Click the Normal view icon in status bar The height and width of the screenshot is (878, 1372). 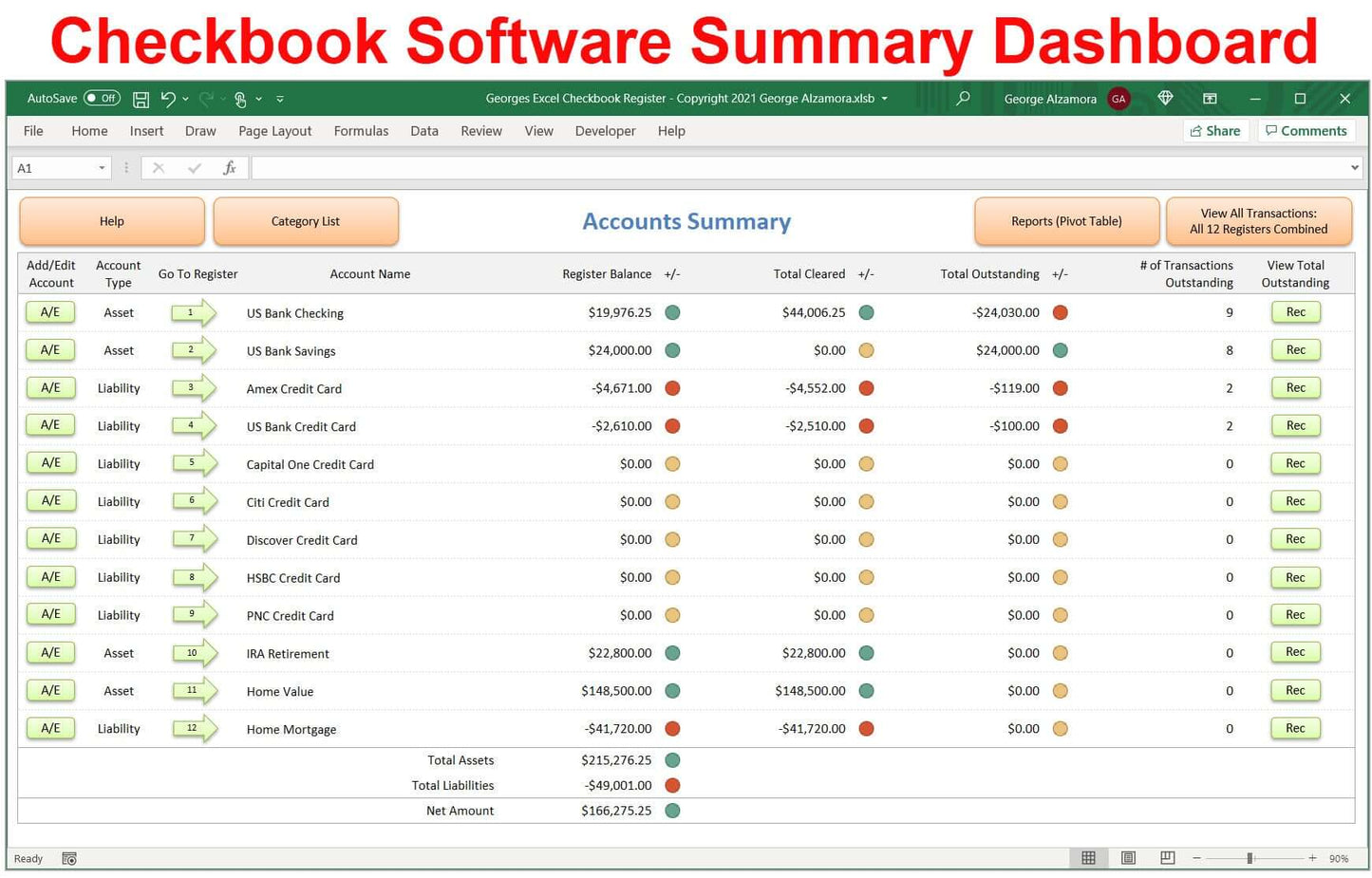pos(1088,857)
